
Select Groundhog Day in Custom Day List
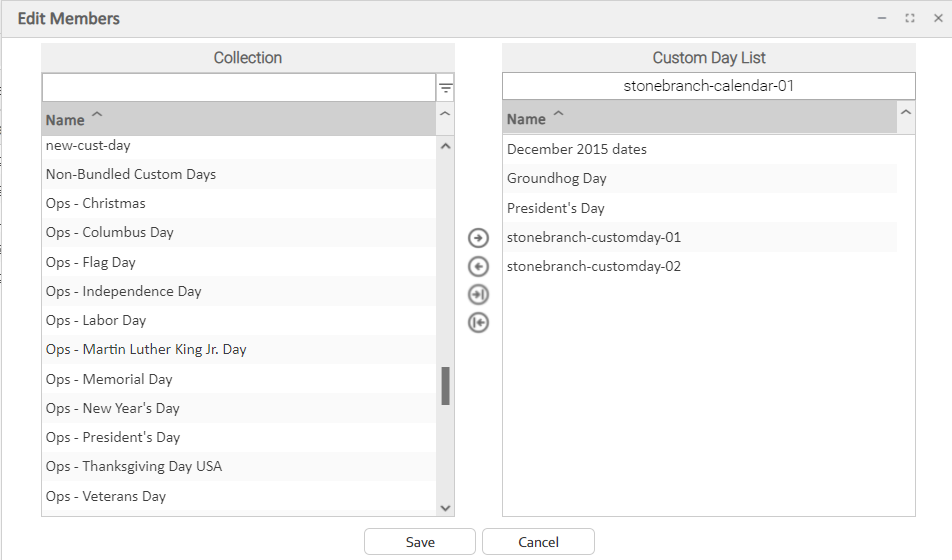click(x=557, y=178)
